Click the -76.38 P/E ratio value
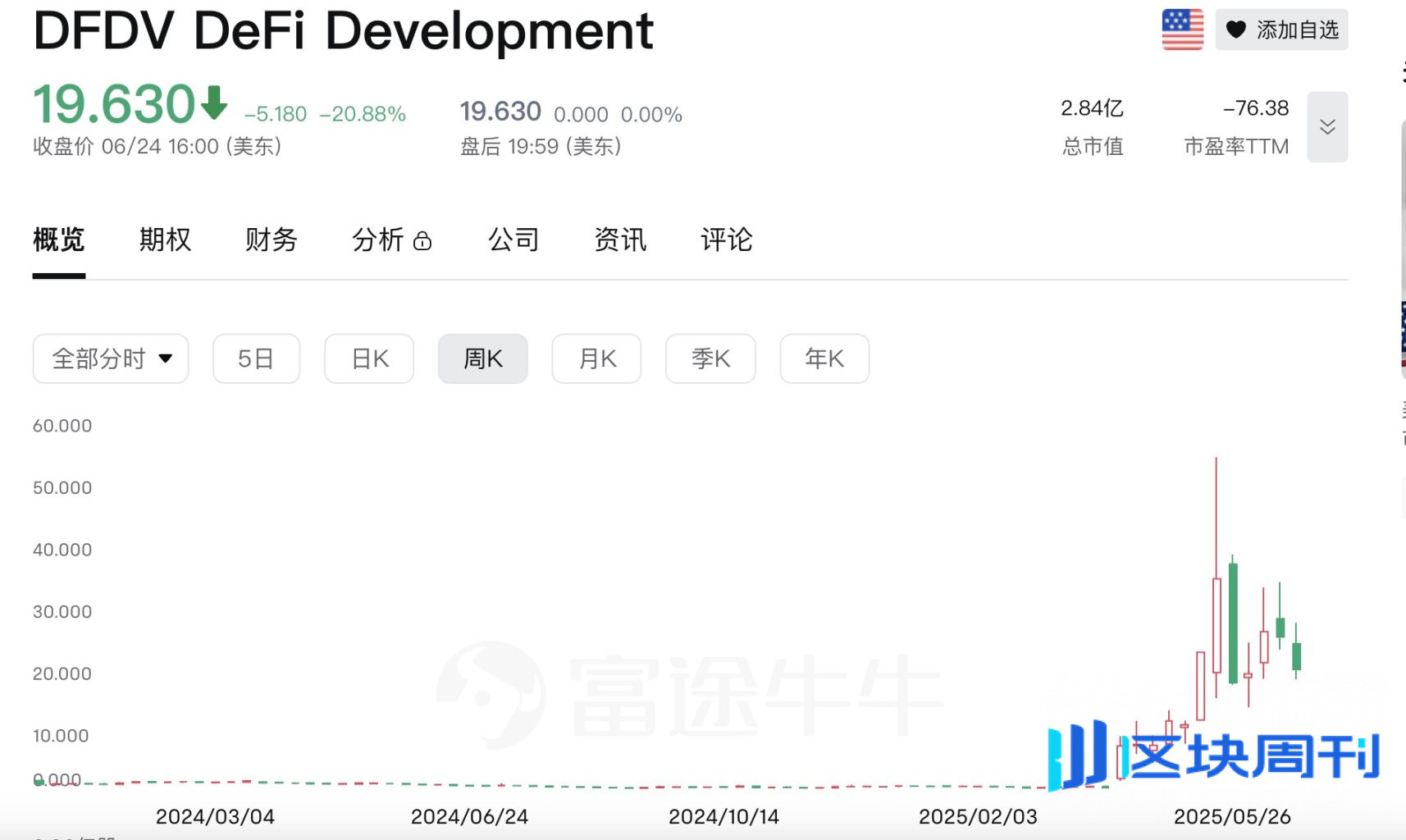This screenshot has height=840, width=1406. click(1256, 108)
